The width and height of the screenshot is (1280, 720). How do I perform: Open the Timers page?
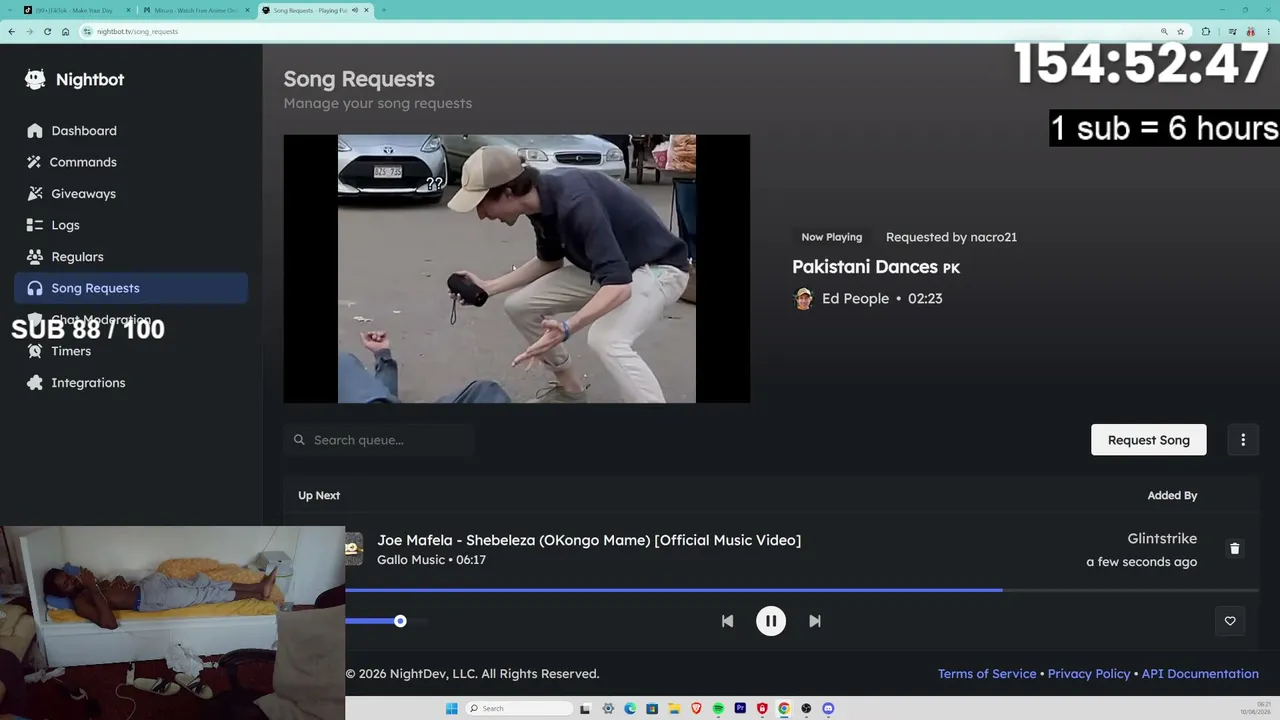point(131,351)
